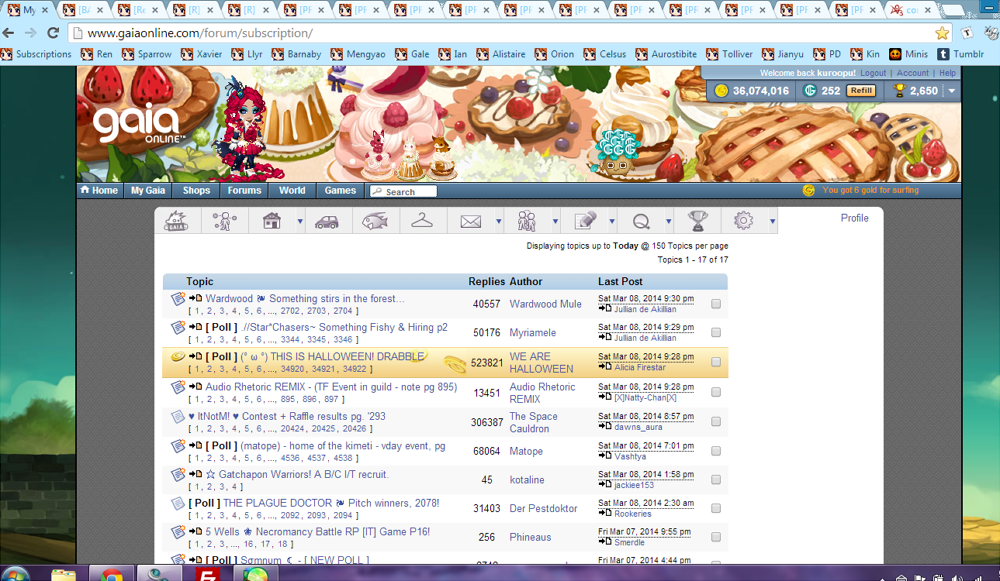The width and height of the screenshot is (1000, 581).
Task: Open Windows Explorer folder in taskbar
Action: point(63,574)
